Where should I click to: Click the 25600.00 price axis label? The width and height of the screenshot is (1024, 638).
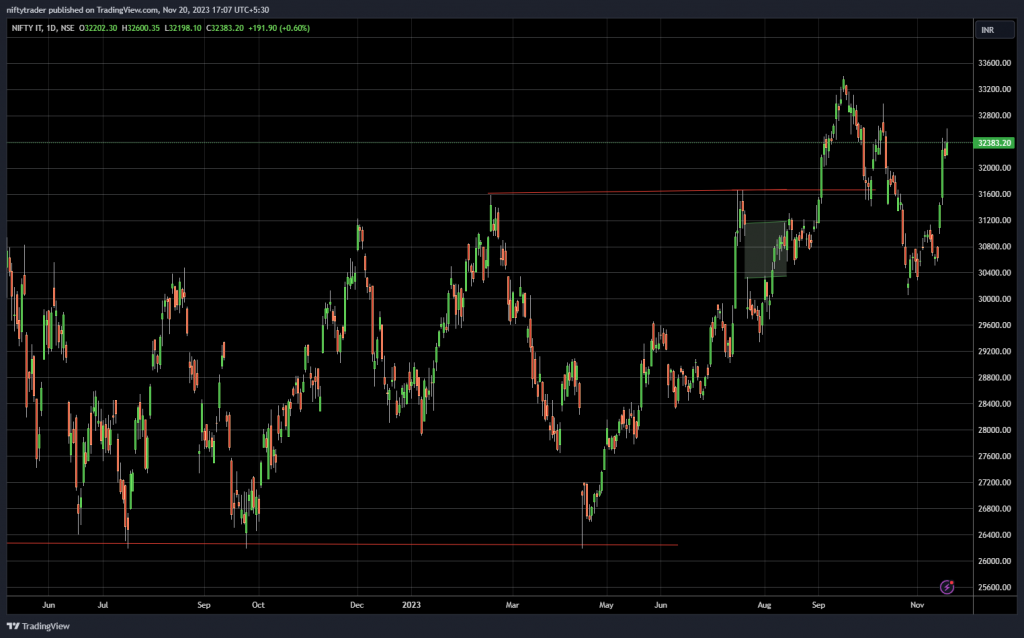click(x=994, y=587)
